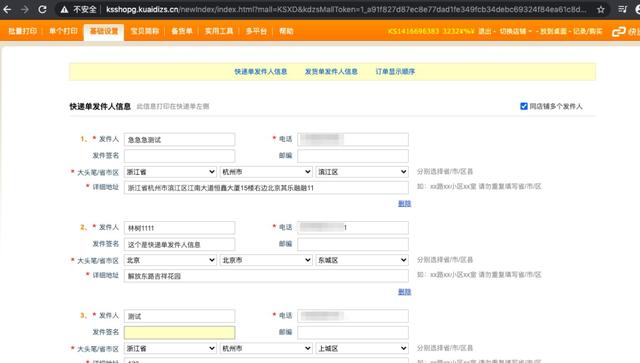Open sender 2 district dropdown 东城区

point(362,260)
